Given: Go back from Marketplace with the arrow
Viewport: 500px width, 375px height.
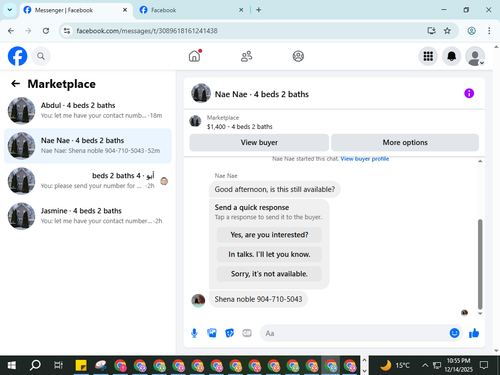Looking at the screenshot, I should (x=15, y=84).
